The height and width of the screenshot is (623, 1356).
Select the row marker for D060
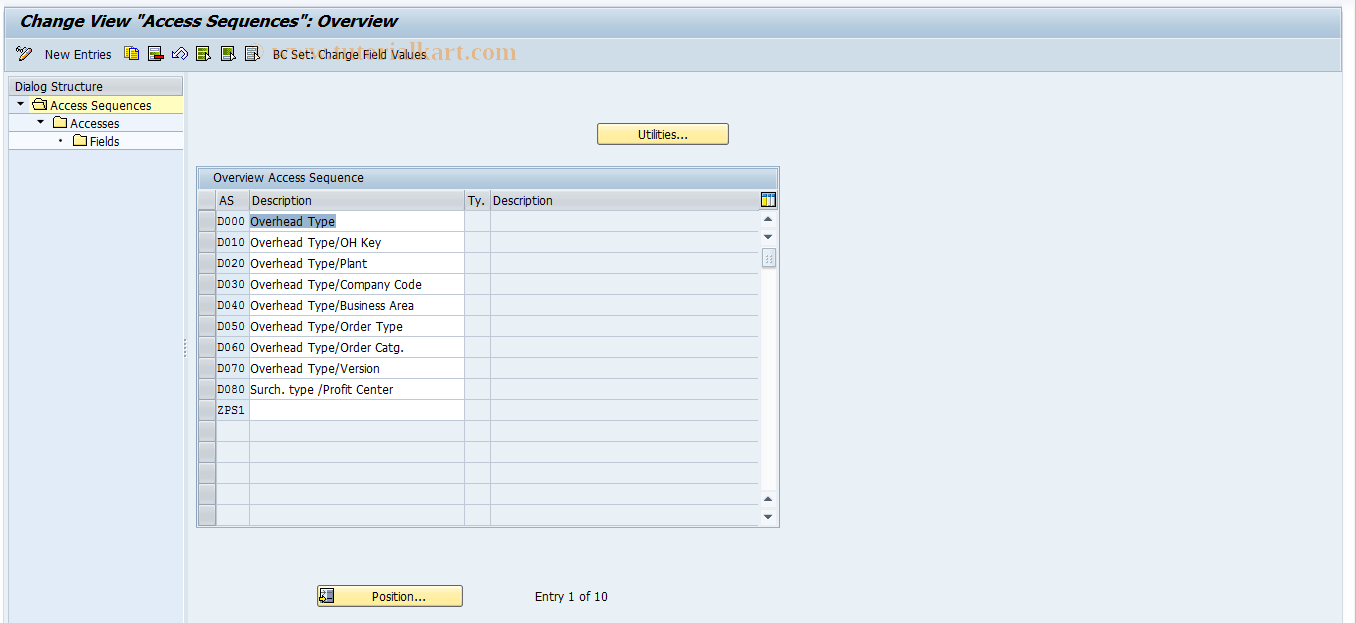[x=207, y=347]
